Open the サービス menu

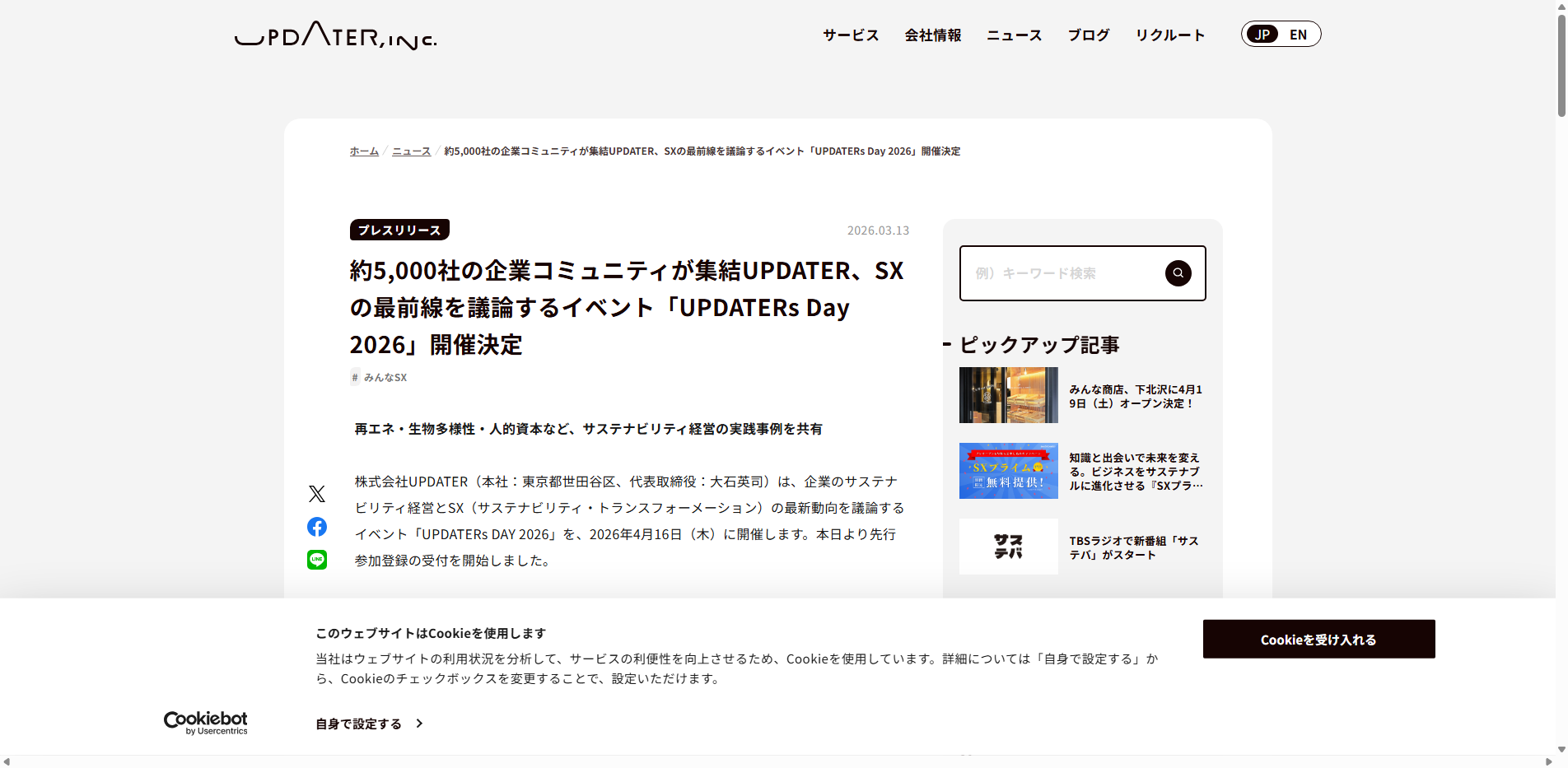850,35
